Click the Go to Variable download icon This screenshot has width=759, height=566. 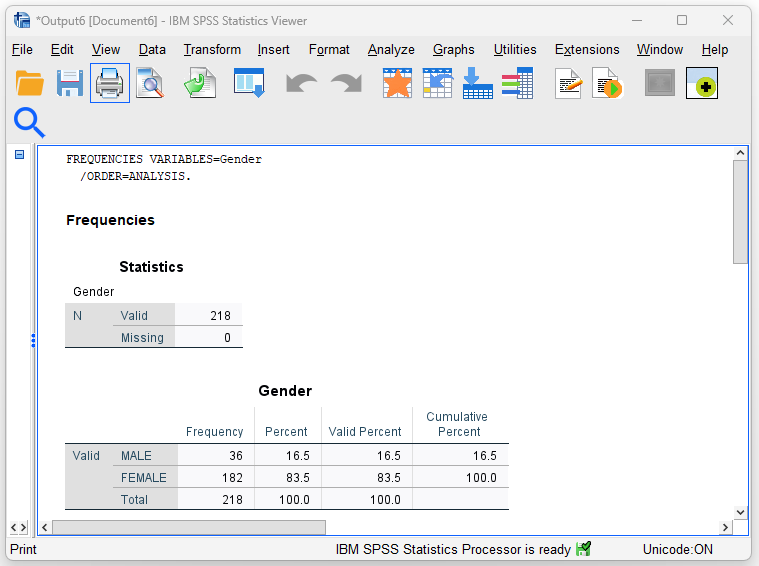click(477, 83)
